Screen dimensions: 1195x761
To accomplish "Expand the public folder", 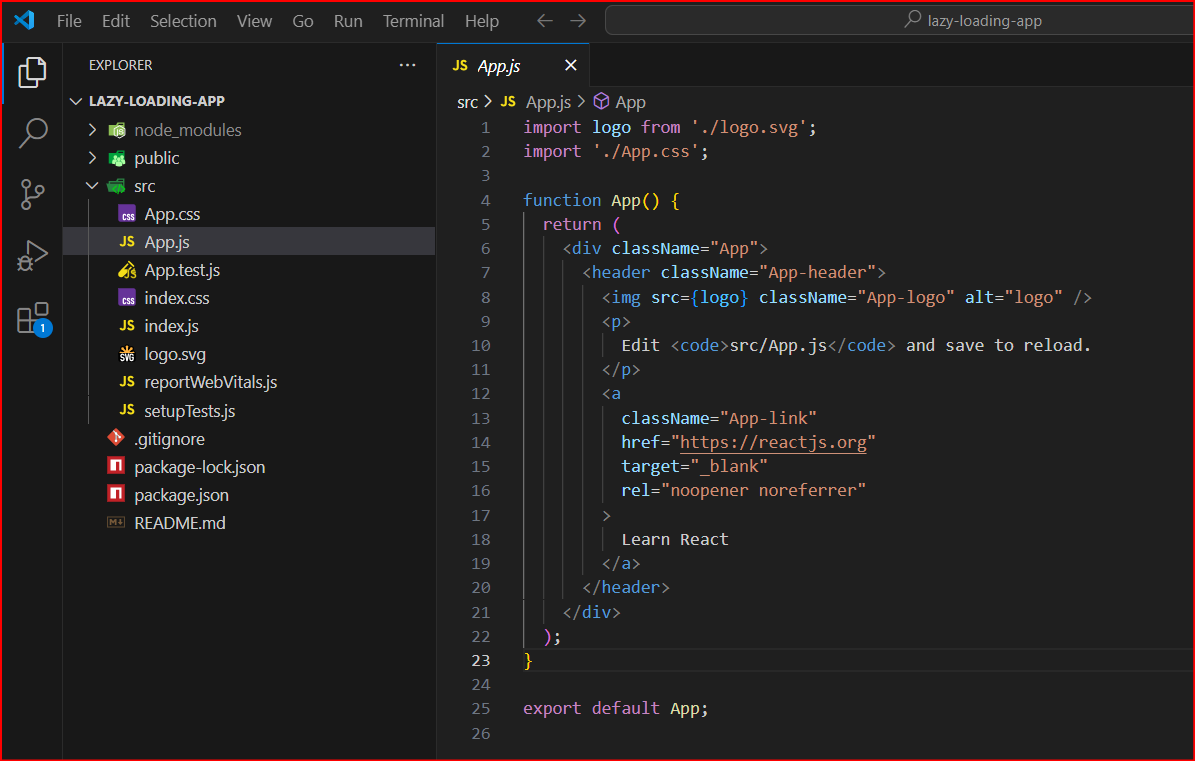I will tap(92, 158).
